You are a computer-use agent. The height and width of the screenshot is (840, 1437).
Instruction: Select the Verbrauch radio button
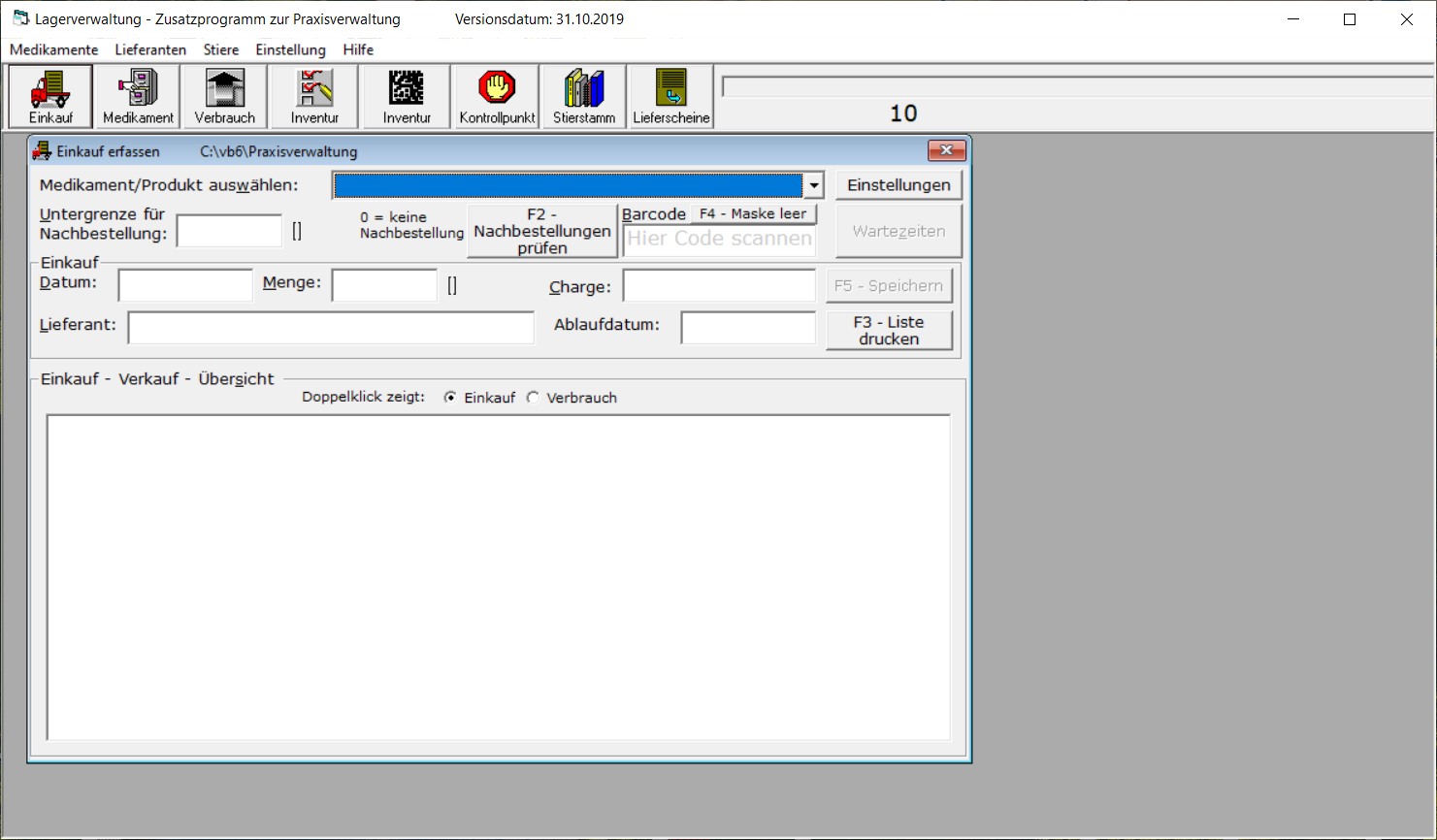pyautogui.click(x=533, y=398)
